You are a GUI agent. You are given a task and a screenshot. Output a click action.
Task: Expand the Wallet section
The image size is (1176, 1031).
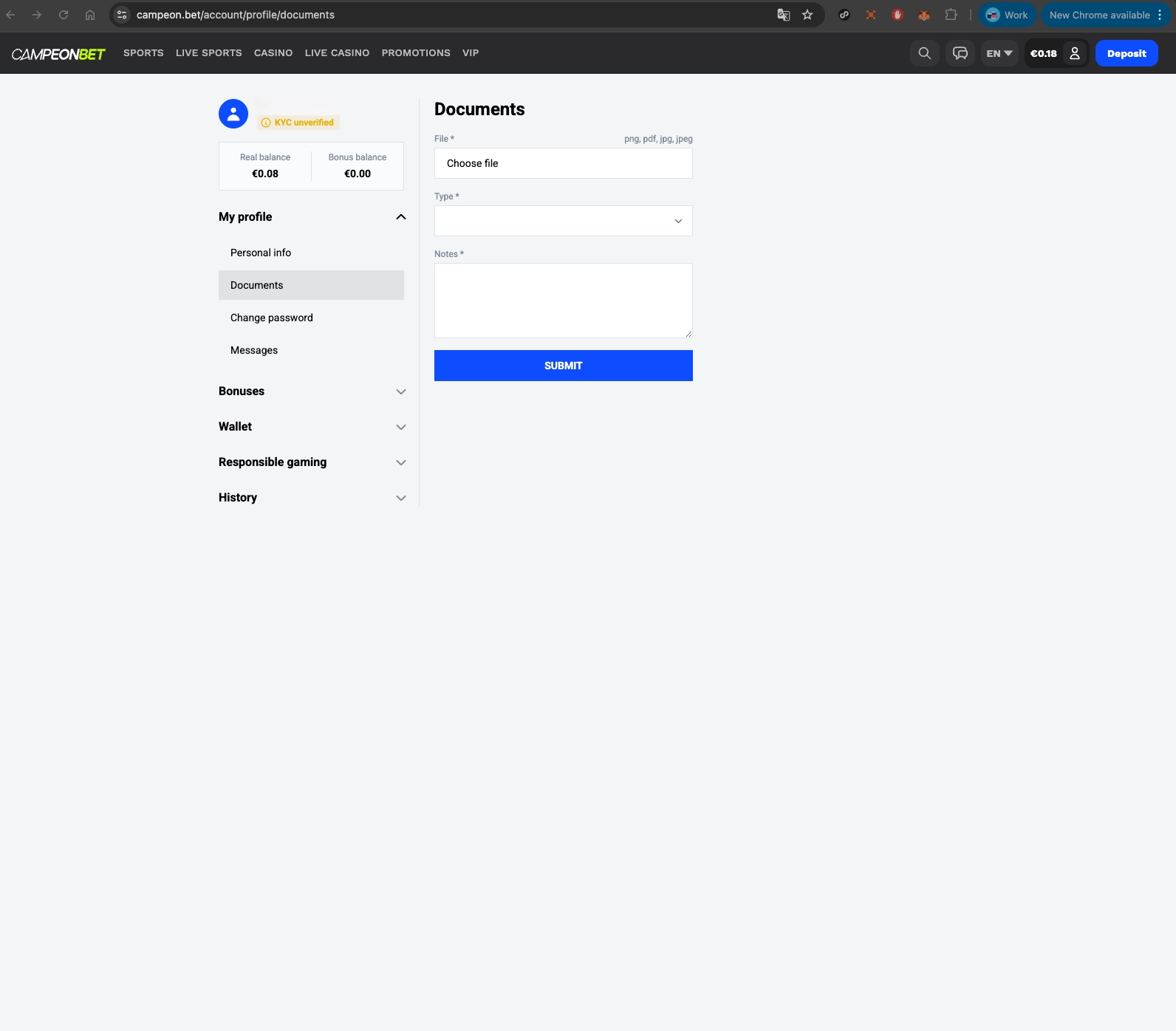pos(312,427)
